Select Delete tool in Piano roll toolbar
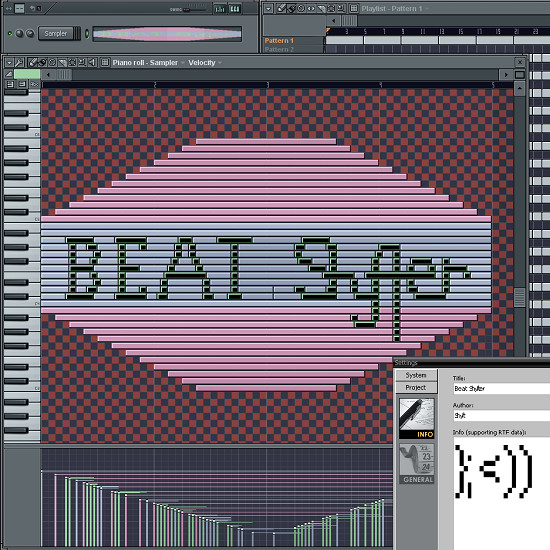The height and width of the screenshot is (550, 550). coord(52,63)
